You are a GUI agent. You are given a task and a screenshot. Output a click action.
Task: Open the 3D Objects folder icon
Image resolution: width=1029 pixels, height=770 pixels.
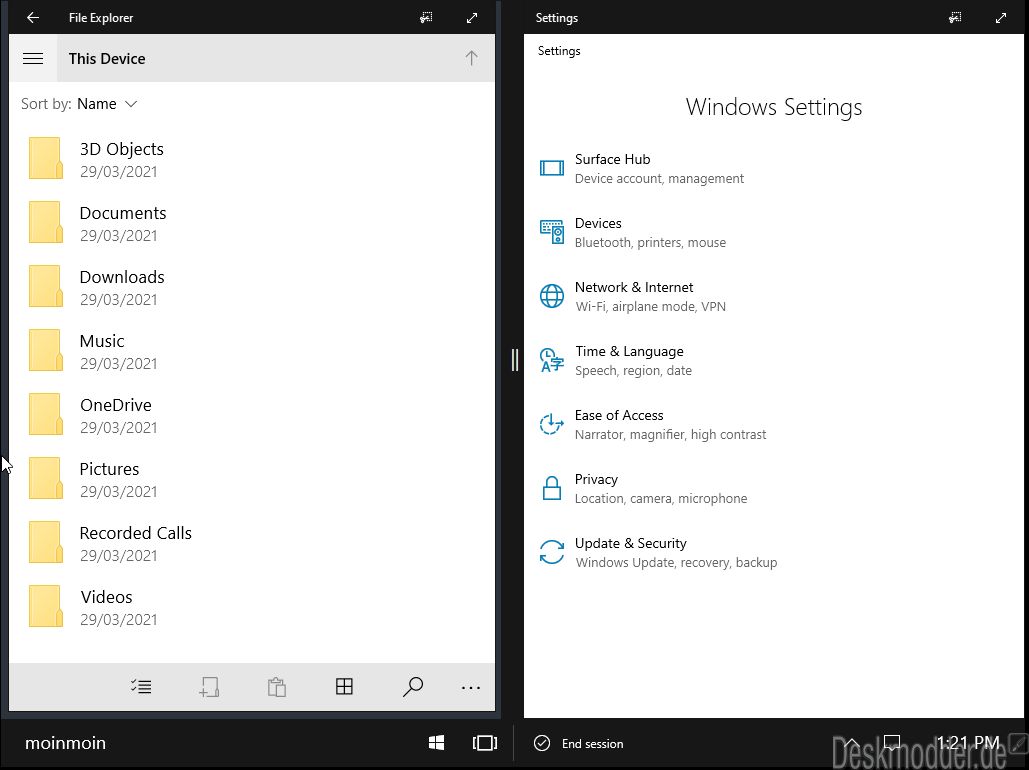[x=45, y=158]
